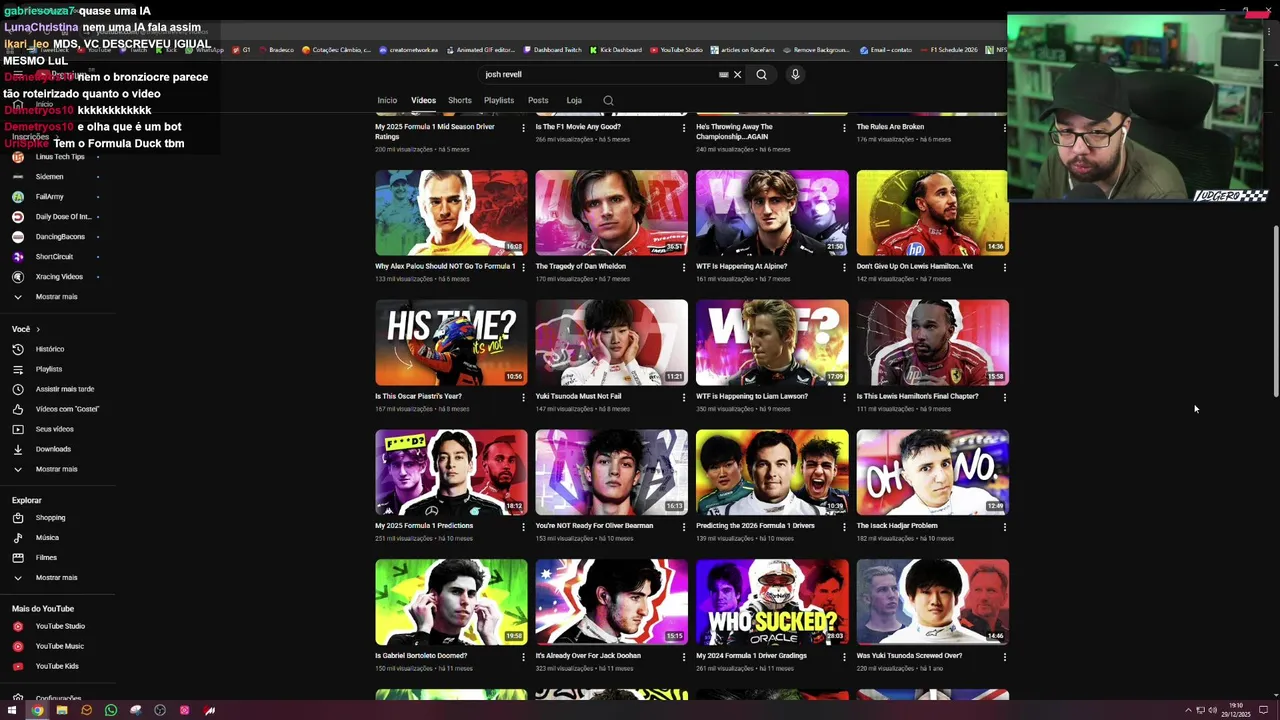Viewport: 1280px width, 720px height.
Task: Open the Você section chevron
Action: 38,329
